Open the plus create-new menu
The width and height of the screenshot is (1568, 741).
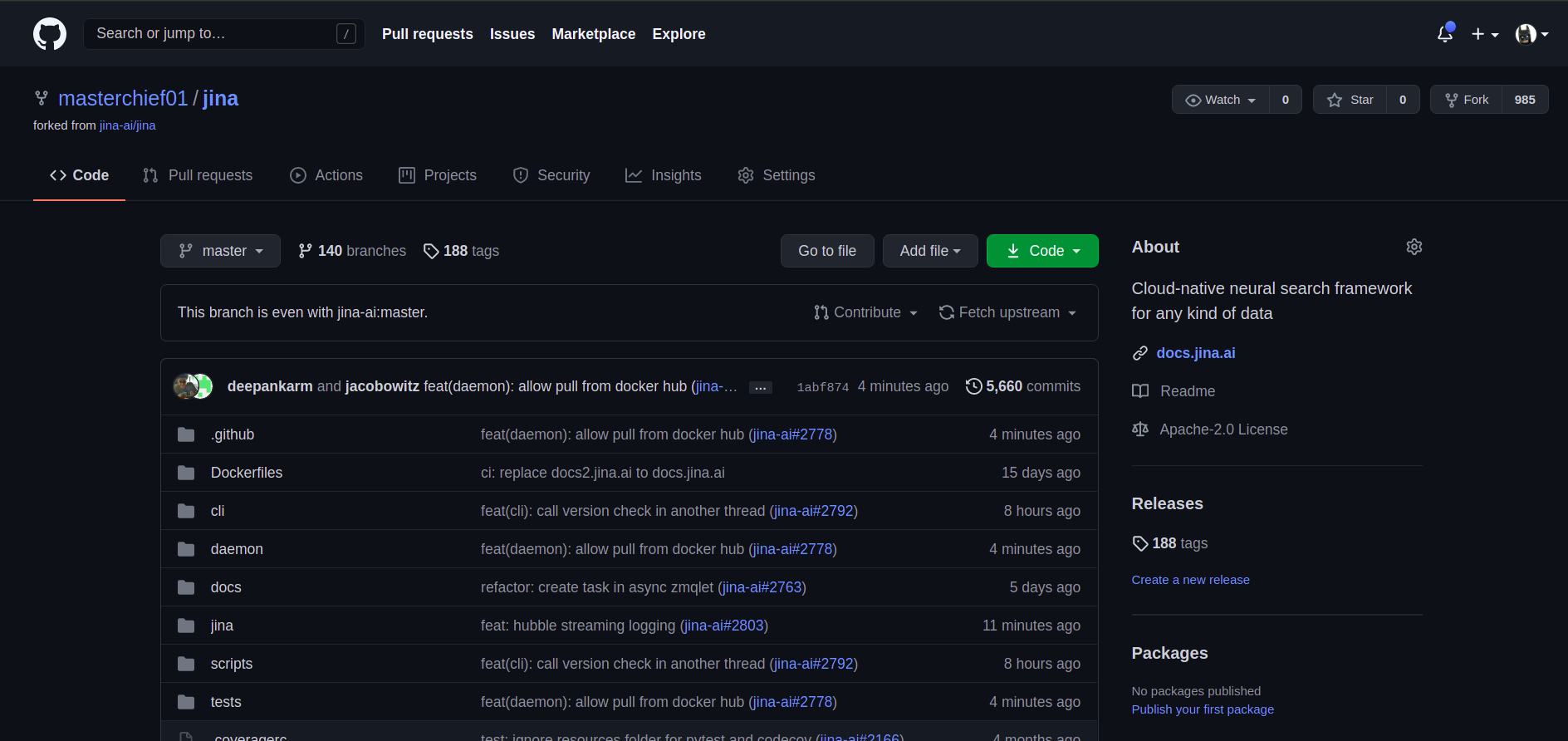click(x=1485, y=34)
